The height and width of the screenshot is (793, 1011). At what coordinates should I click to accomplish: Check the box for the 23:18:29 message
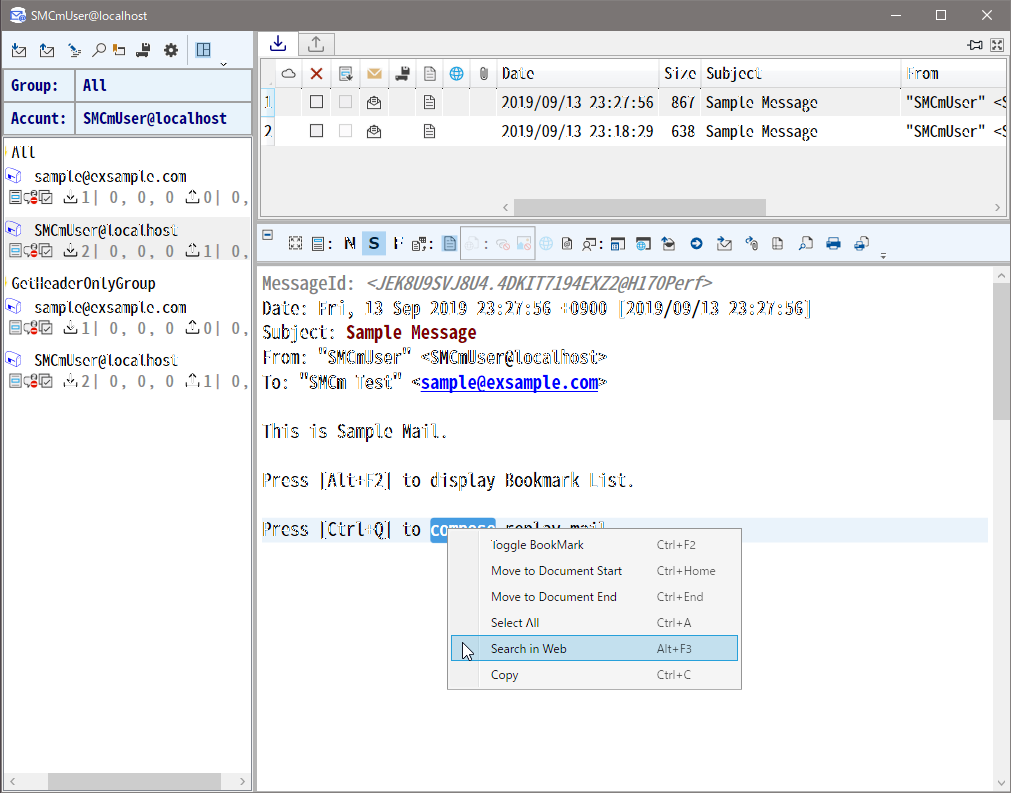tap(316, 131)
